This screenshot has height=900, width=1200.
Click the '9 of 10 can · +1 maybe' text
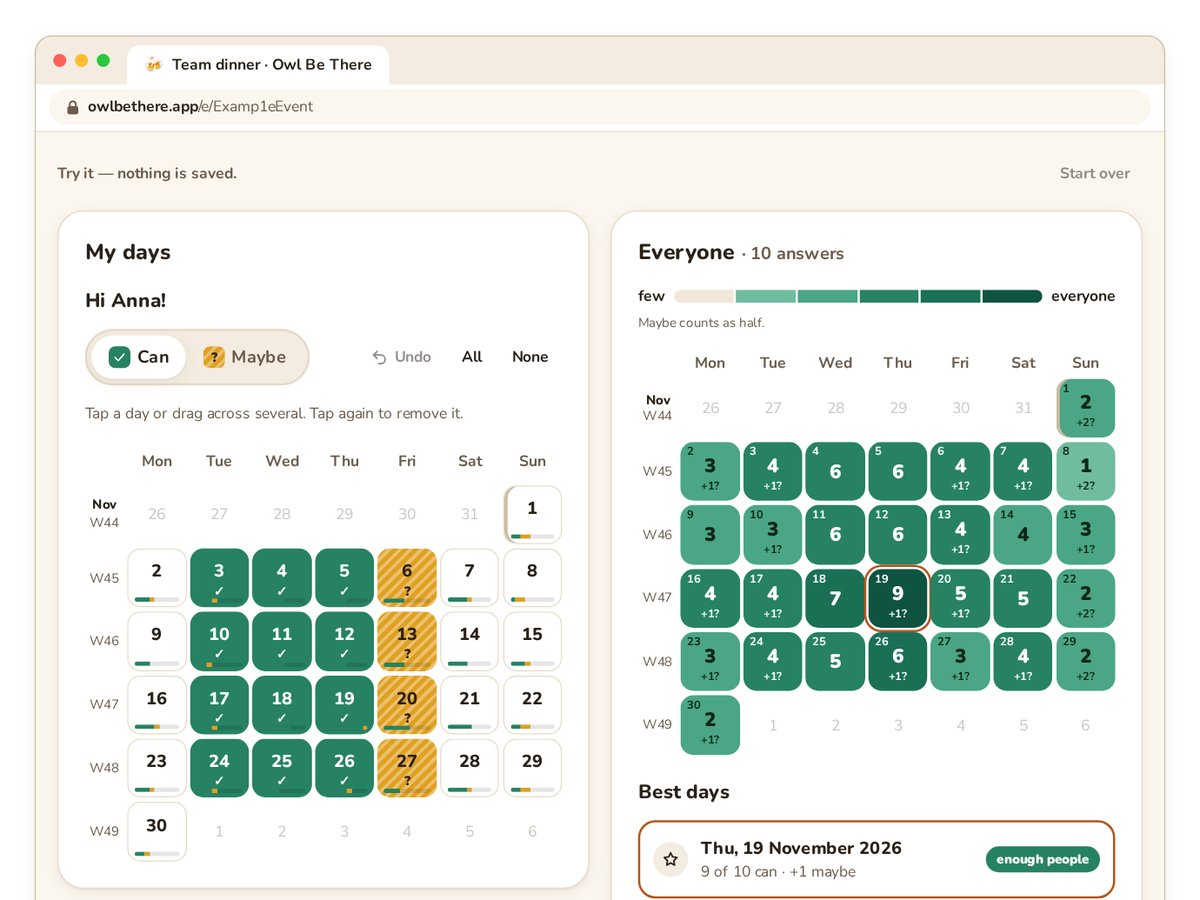tap(778, 872)
